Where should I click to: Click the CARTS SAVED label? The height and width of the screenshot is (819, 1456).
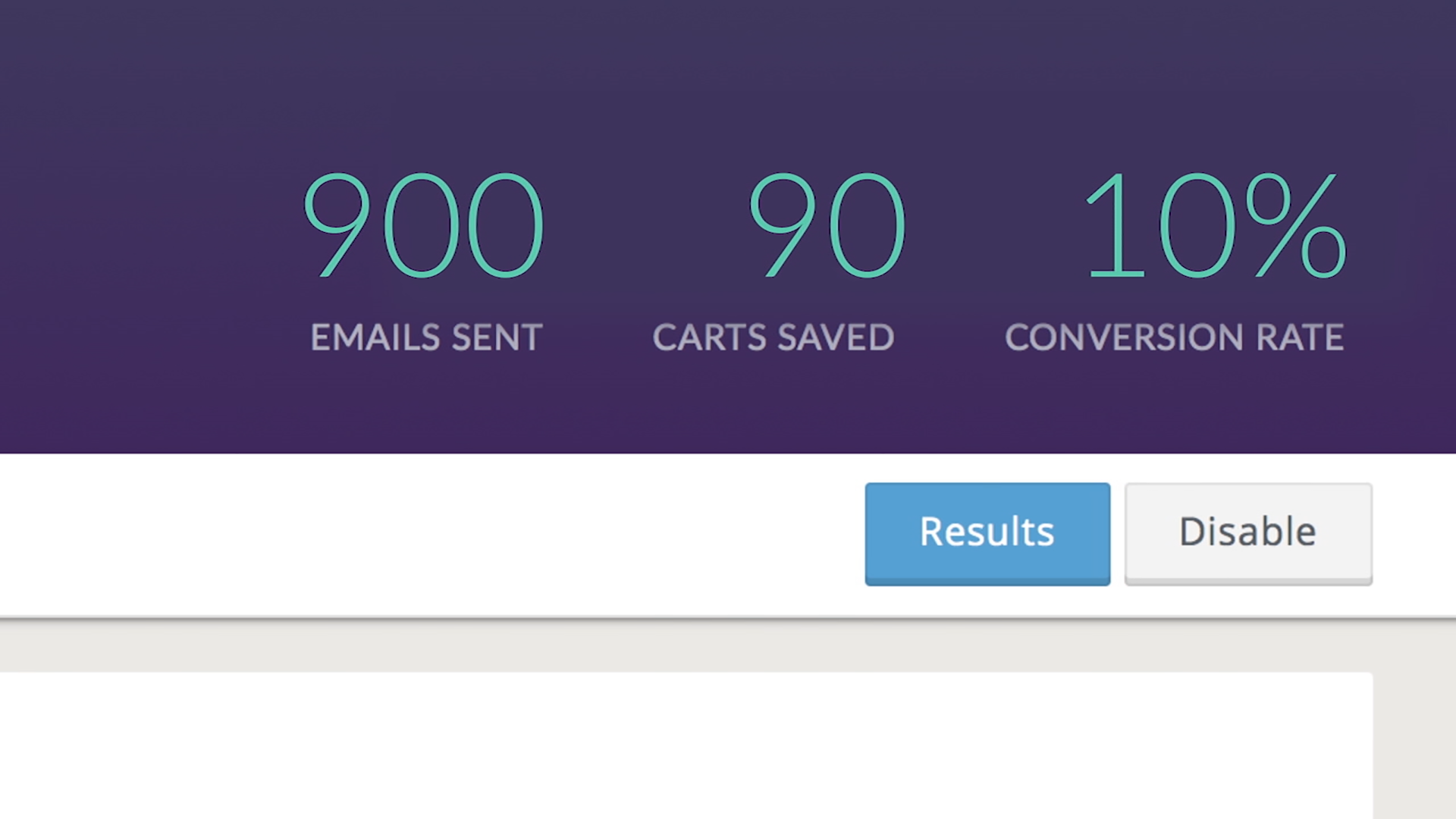[x=773, y=337]
